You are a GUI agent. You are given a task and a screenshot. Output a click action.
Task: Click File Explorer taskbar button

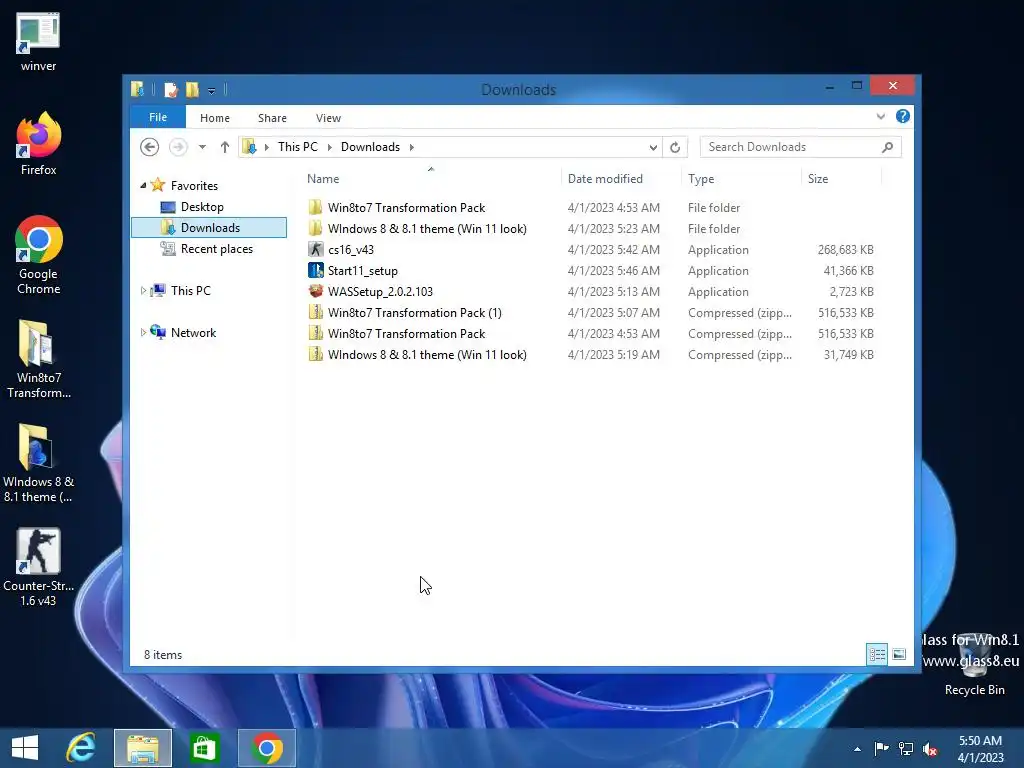143,748
